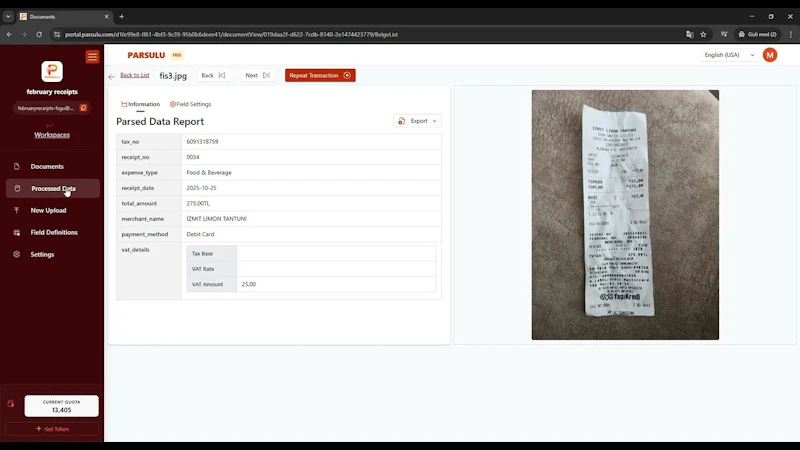This screenshot has width=800, height=450.
Task: Switch to Information tab
Action: pos(140,104)
